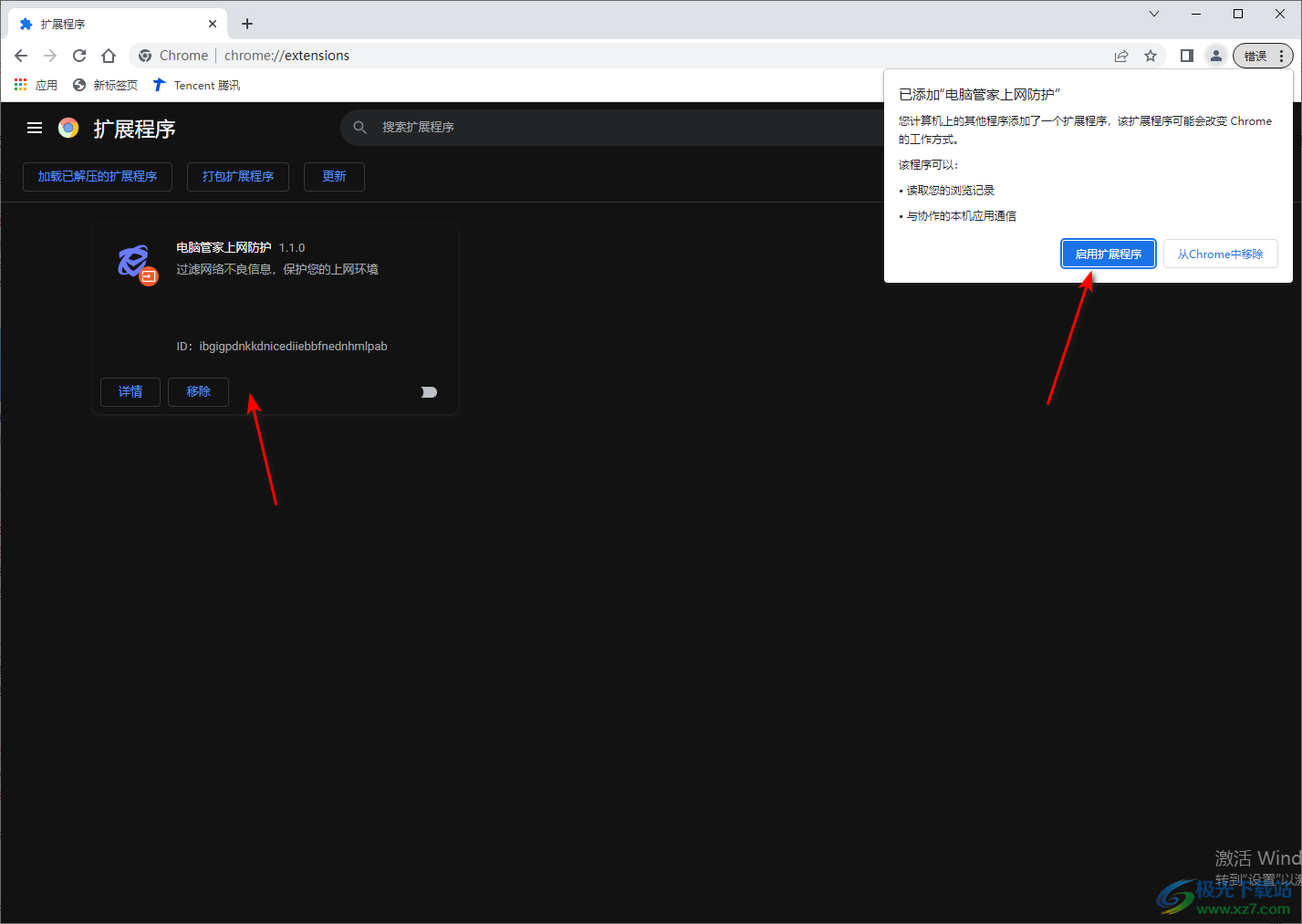Select the 扩展程序 browser tab

coord(118,24)
